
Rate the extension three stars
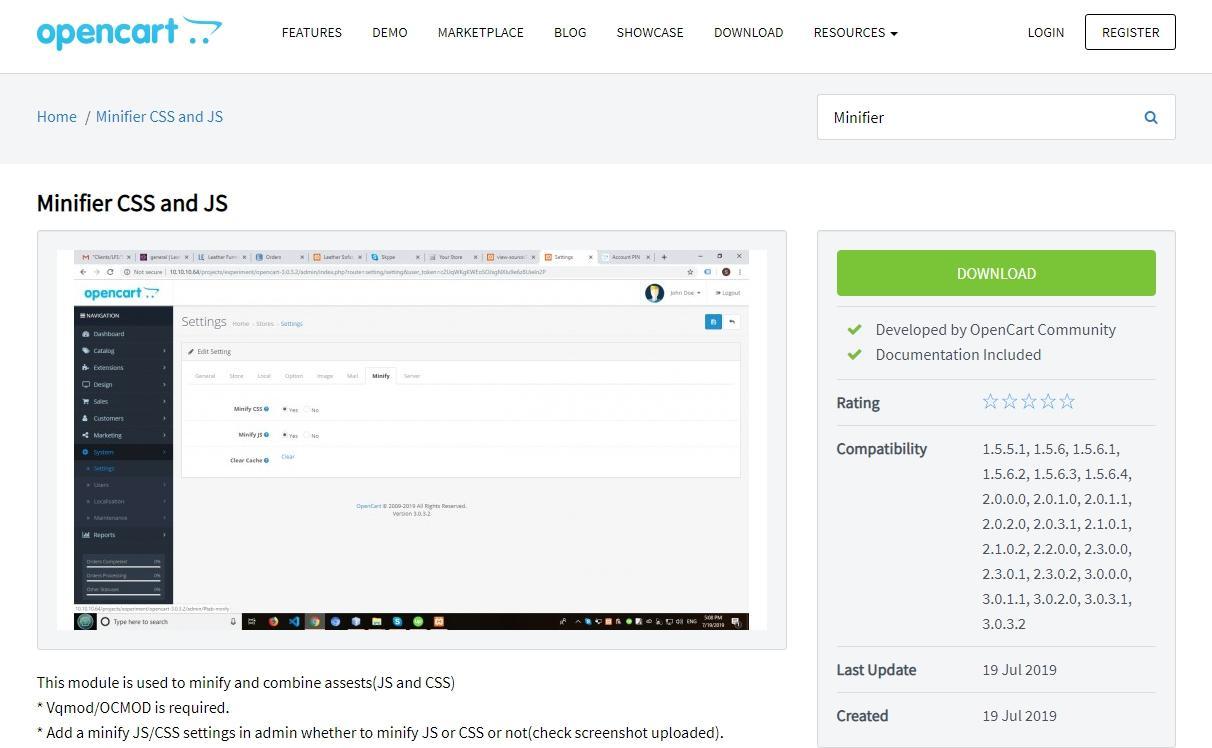tap(1029, 401)
